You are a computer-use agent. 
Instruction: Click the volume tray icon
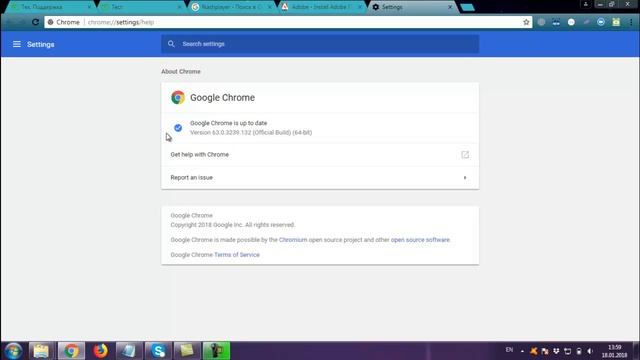tap(590, 351)
